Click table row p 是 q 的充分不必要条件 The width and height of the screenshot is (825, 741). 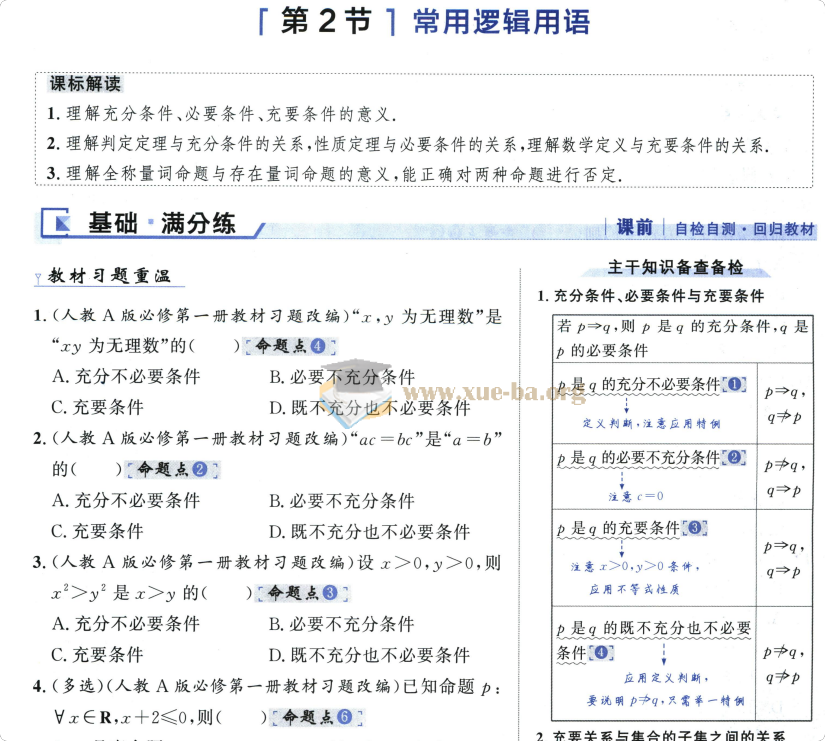tap(638, 385)
